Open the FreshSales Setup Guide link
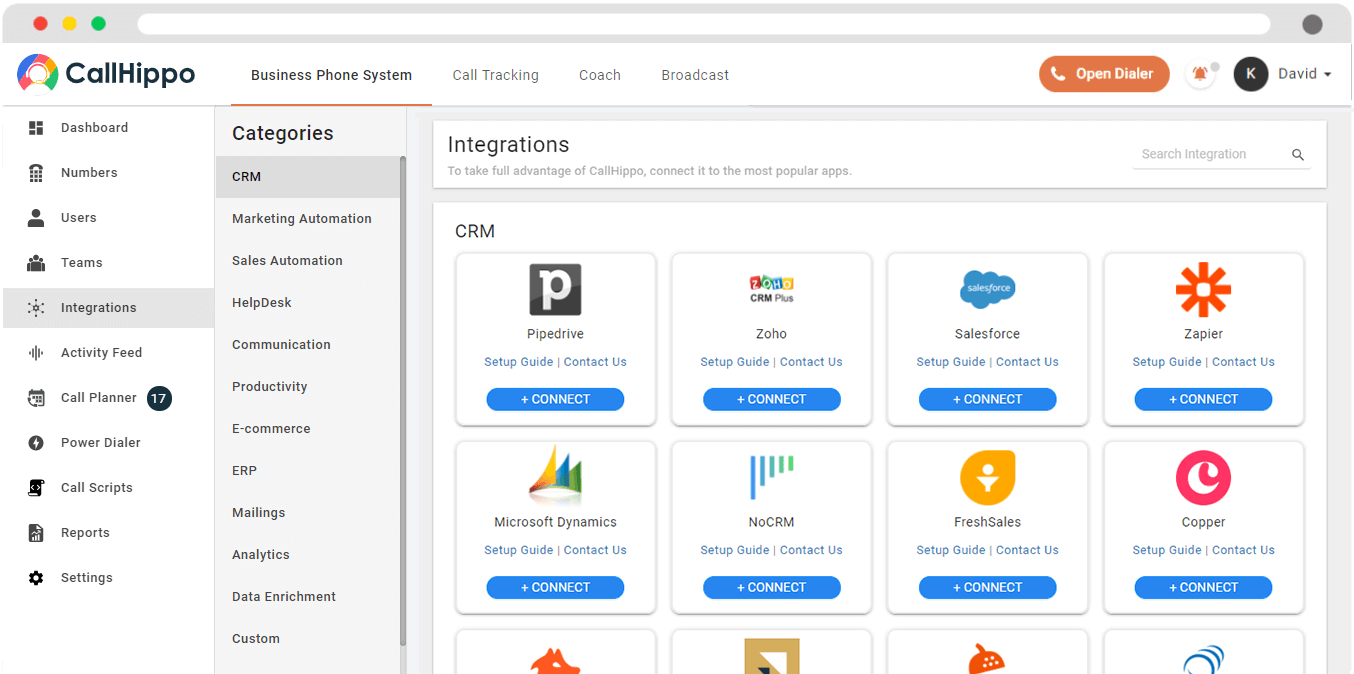Viewport: 1354px width, 674px height. click(x=950, y=550)
